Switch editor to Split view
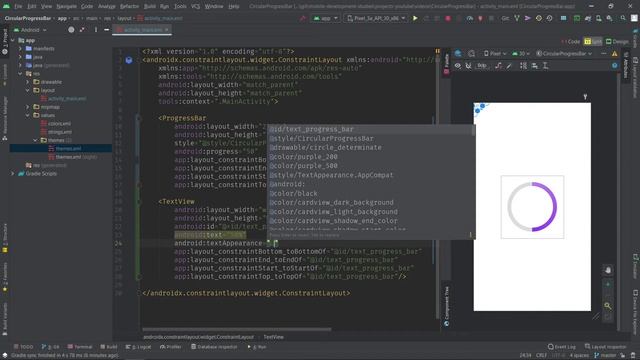Image resolution: width=640 pixels, height=360 pixels. click(x=593, y=41)
